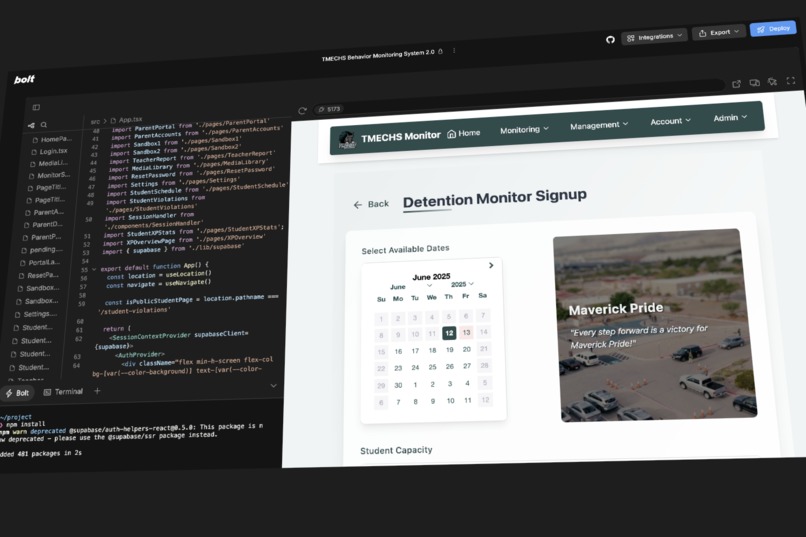Switch to the Terminal tab

pos(63,392)
